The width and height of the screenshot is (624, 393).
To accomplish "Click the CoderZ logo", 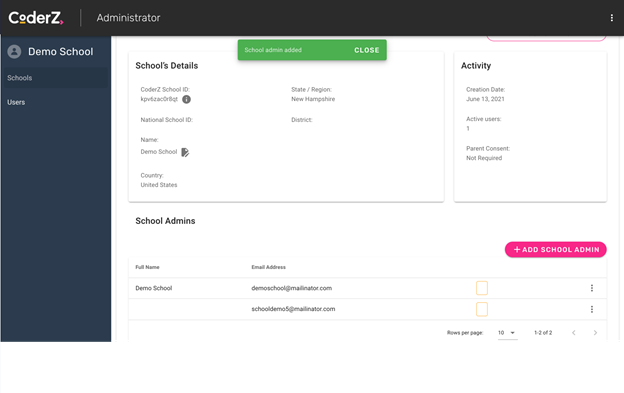I will click(x=36, y=18).
